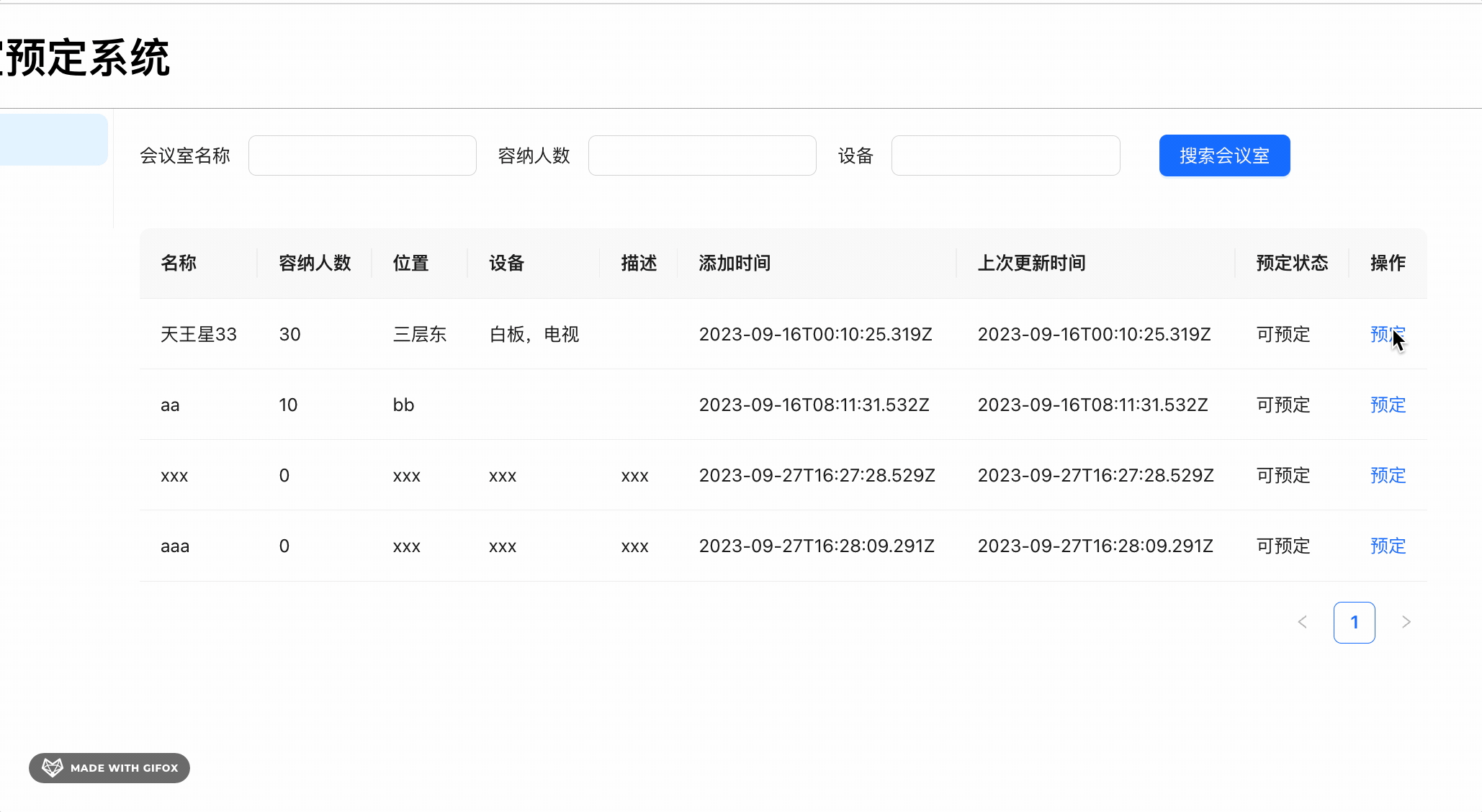Select the highlighted sidebar menu item
Viewport: 1482px width, 812px height.
pyautogui.click(x=53, y=140)
